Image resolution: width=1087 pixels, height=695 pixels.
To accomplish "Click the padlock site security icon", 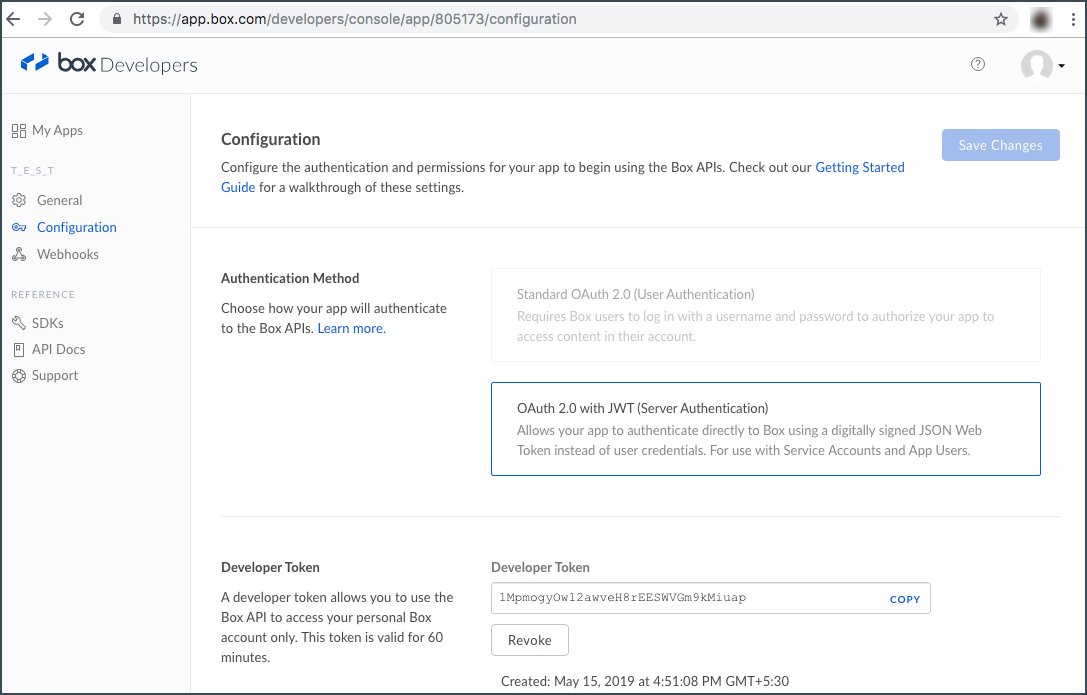I will click(116, 19).
